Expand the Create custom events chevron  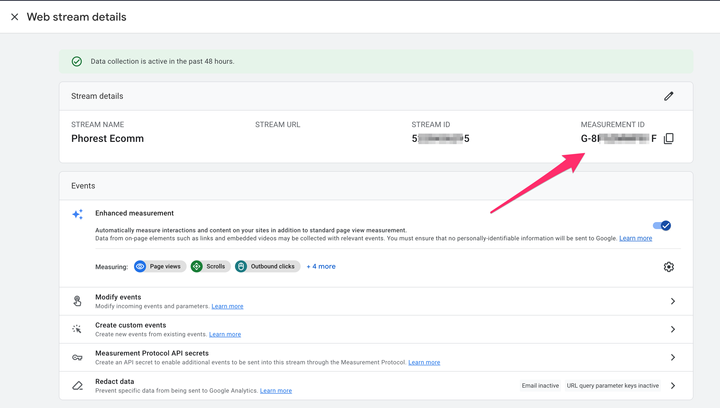(x=673, y=329)
